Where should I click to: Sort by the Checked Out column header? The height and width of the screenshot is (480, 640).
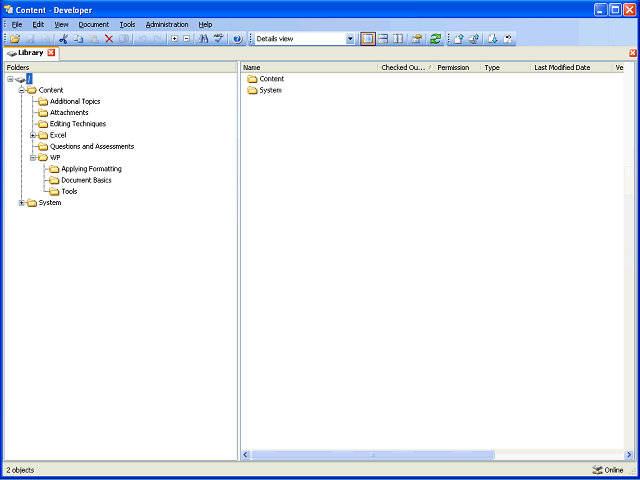coord(406,68)
